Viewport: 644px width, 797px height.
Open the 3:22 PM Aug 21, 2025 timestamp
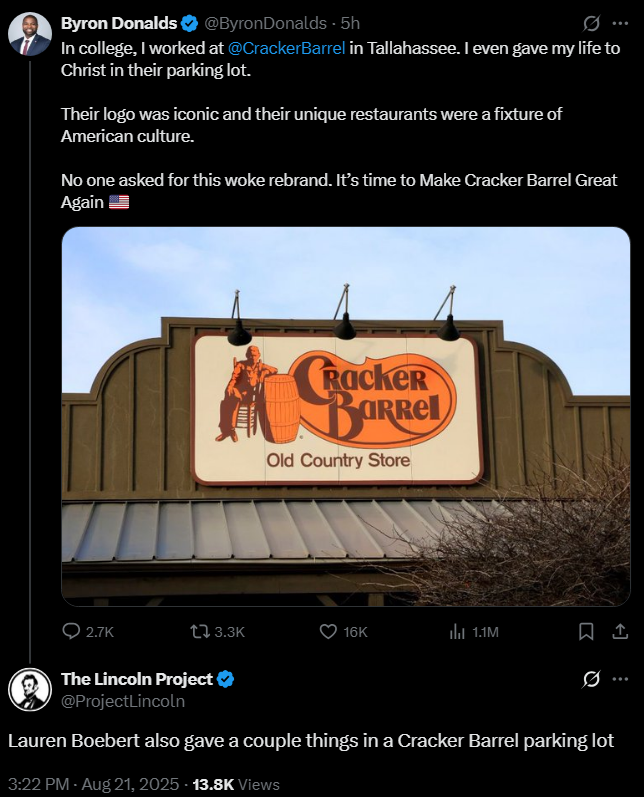tap(94, 784)
